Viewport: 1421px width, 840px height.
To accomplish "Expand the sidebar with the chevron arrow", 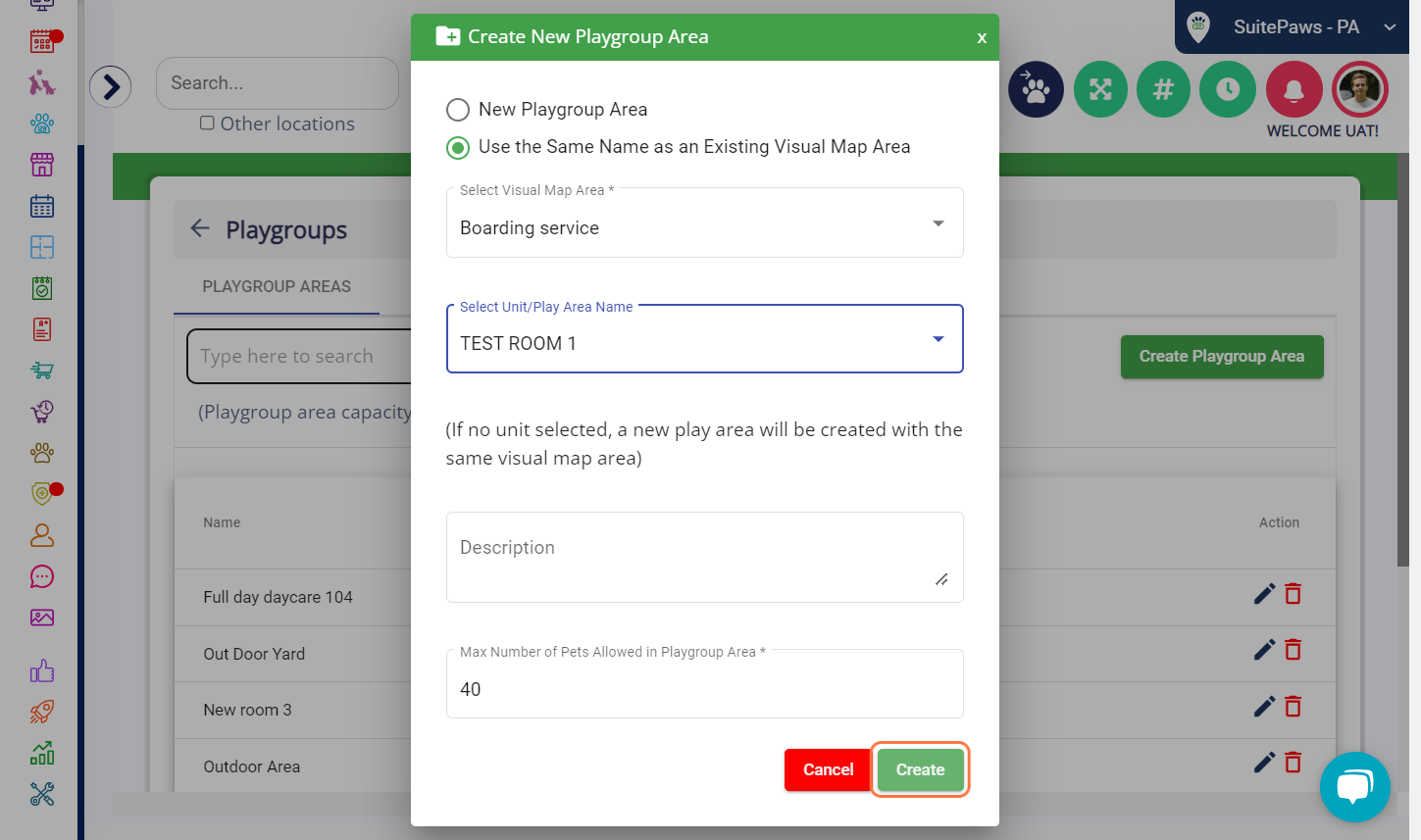I will pyautogui.click(x=111, y=87).
